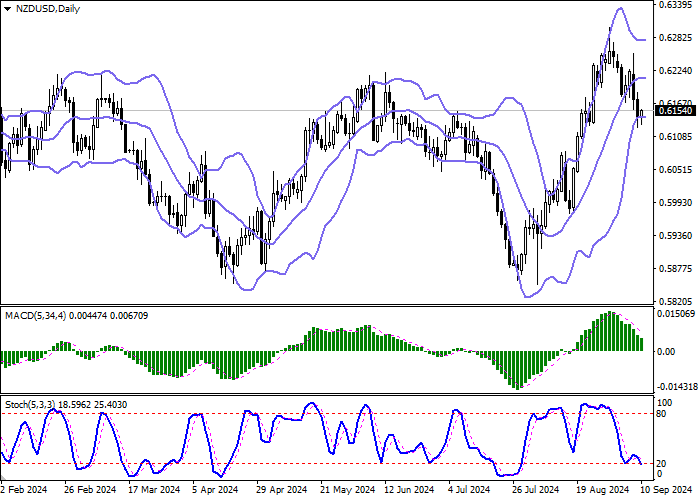Select Stochastic level 80 label
The height and width of the screenshot is (500, 698).
coord(661,414)
